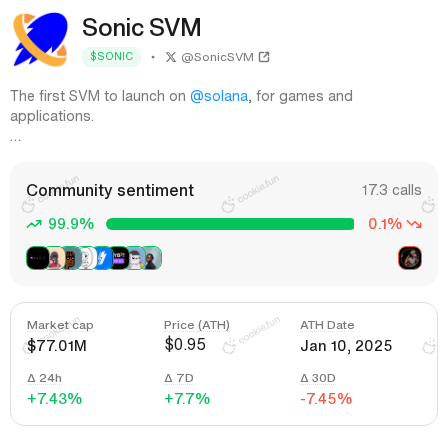Expand the description via the ellipsis

click(x=15, y=139)
